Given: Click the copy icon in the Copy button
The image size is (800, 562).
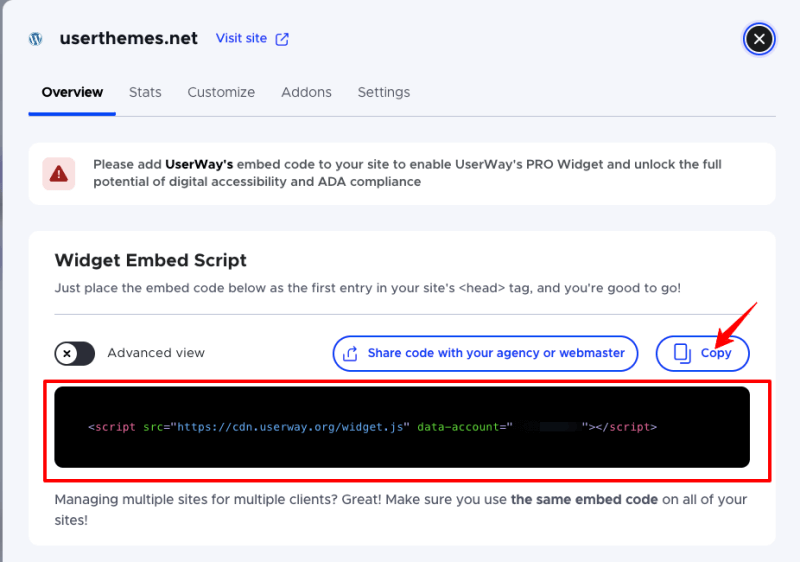Looking at the screenshot, I should point(683,353).
